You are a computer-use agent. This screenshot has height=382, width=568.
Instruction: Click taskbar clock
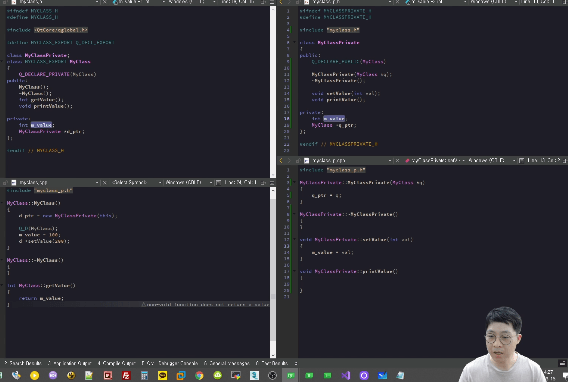(549, 375)
